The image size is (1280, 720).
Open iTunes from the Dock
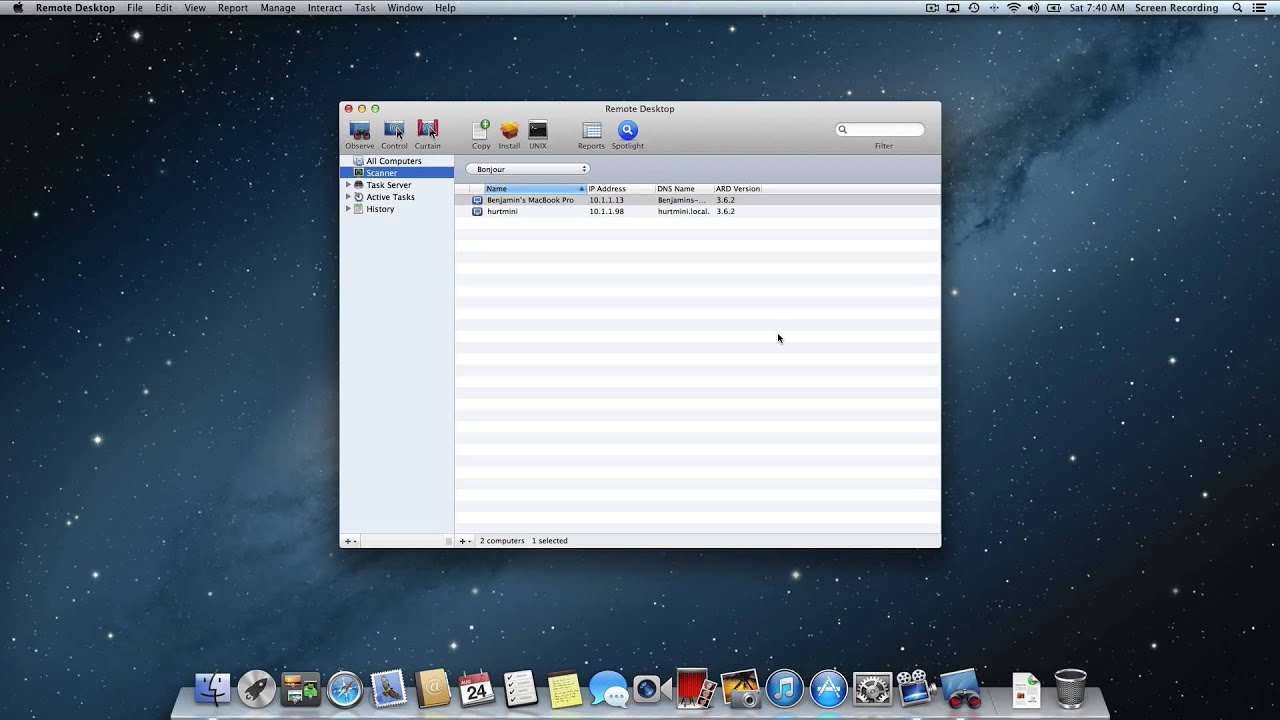785,689
